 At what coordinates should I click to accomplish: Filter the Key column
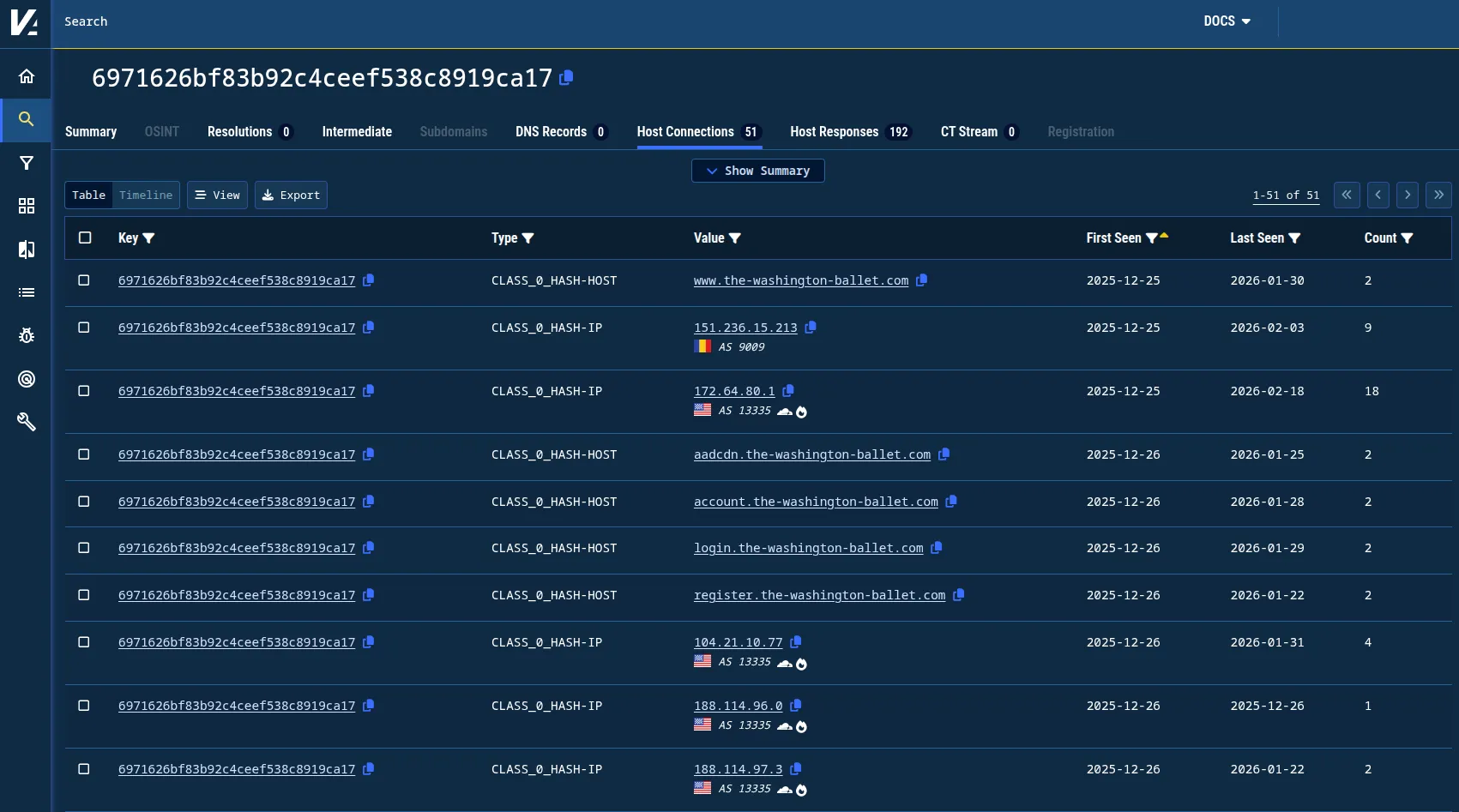148,238
